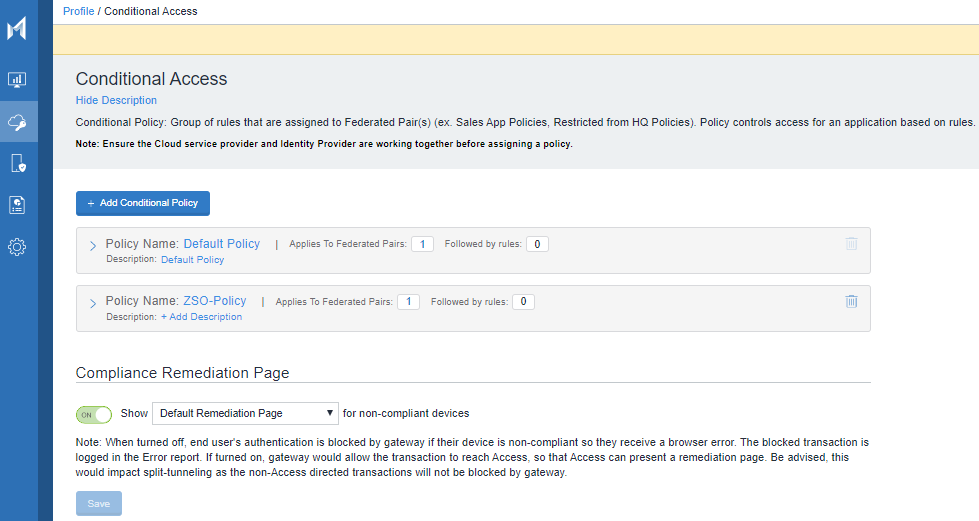This screenshot has height=521, width=979.
Task: Open the Default Remediation Page dropdown
Action: pos(246,413)
